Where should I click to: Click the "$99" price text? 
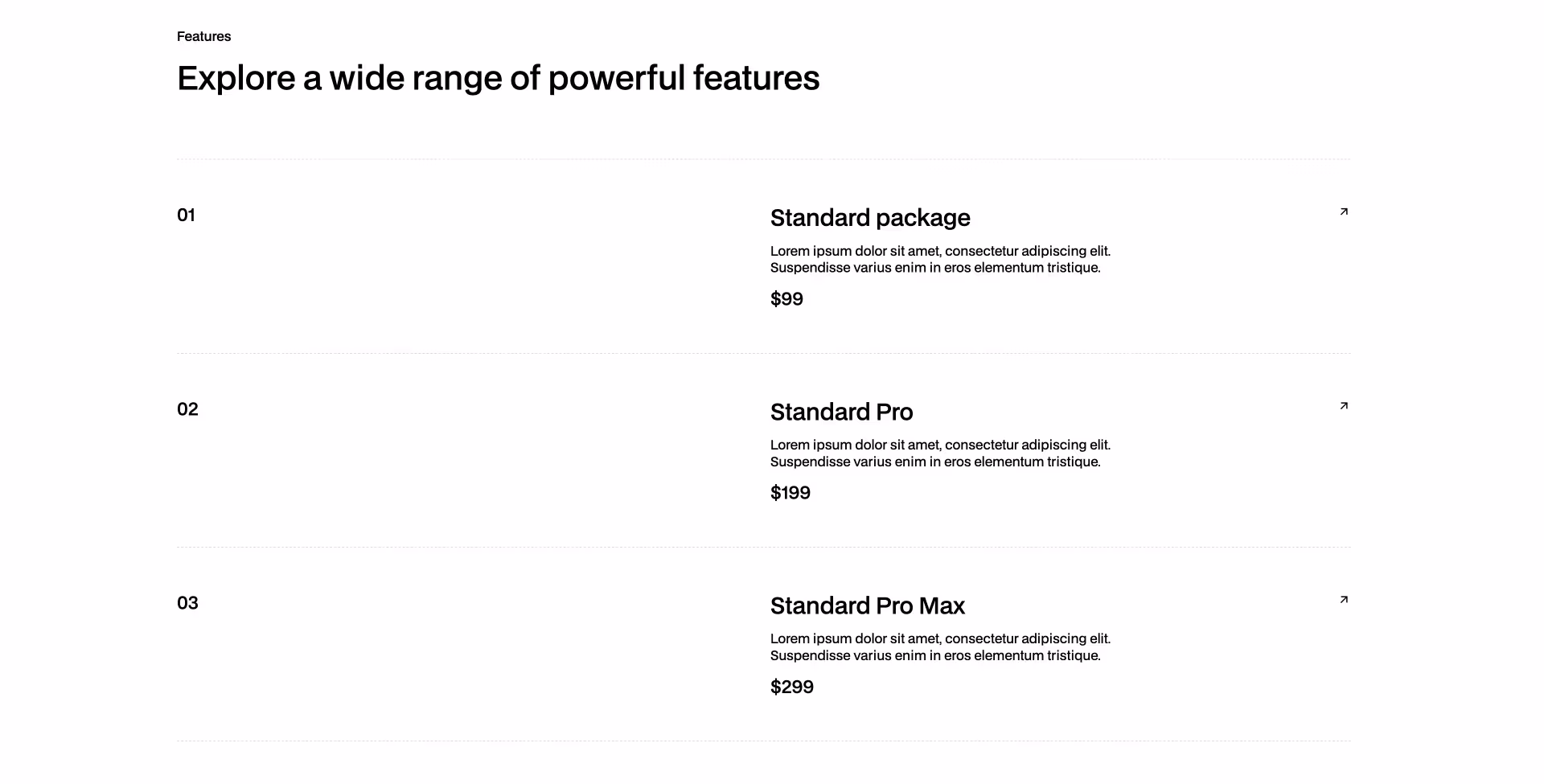786,298
